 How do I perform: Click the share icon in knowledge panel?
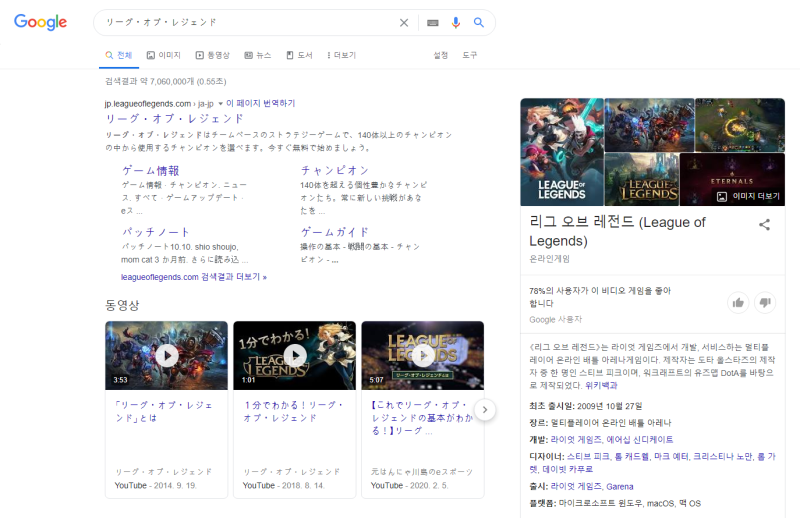(764, 224)
